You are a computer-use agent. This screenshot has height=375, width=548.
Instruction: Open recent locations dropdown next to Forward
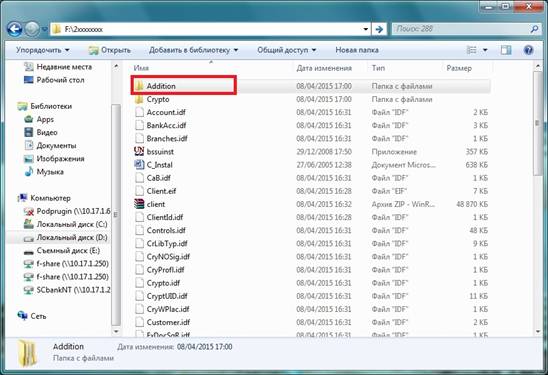(45, 29)
